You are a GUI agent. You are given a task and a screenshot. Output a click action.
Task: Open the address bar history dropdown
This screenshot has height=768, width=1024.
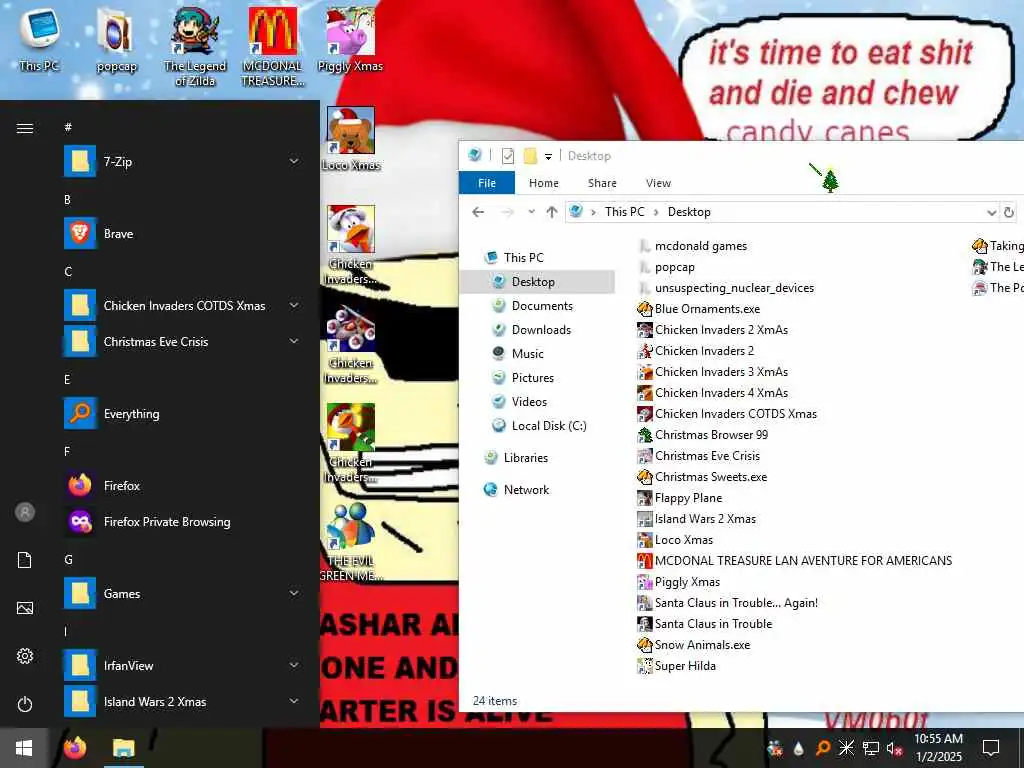991,212
